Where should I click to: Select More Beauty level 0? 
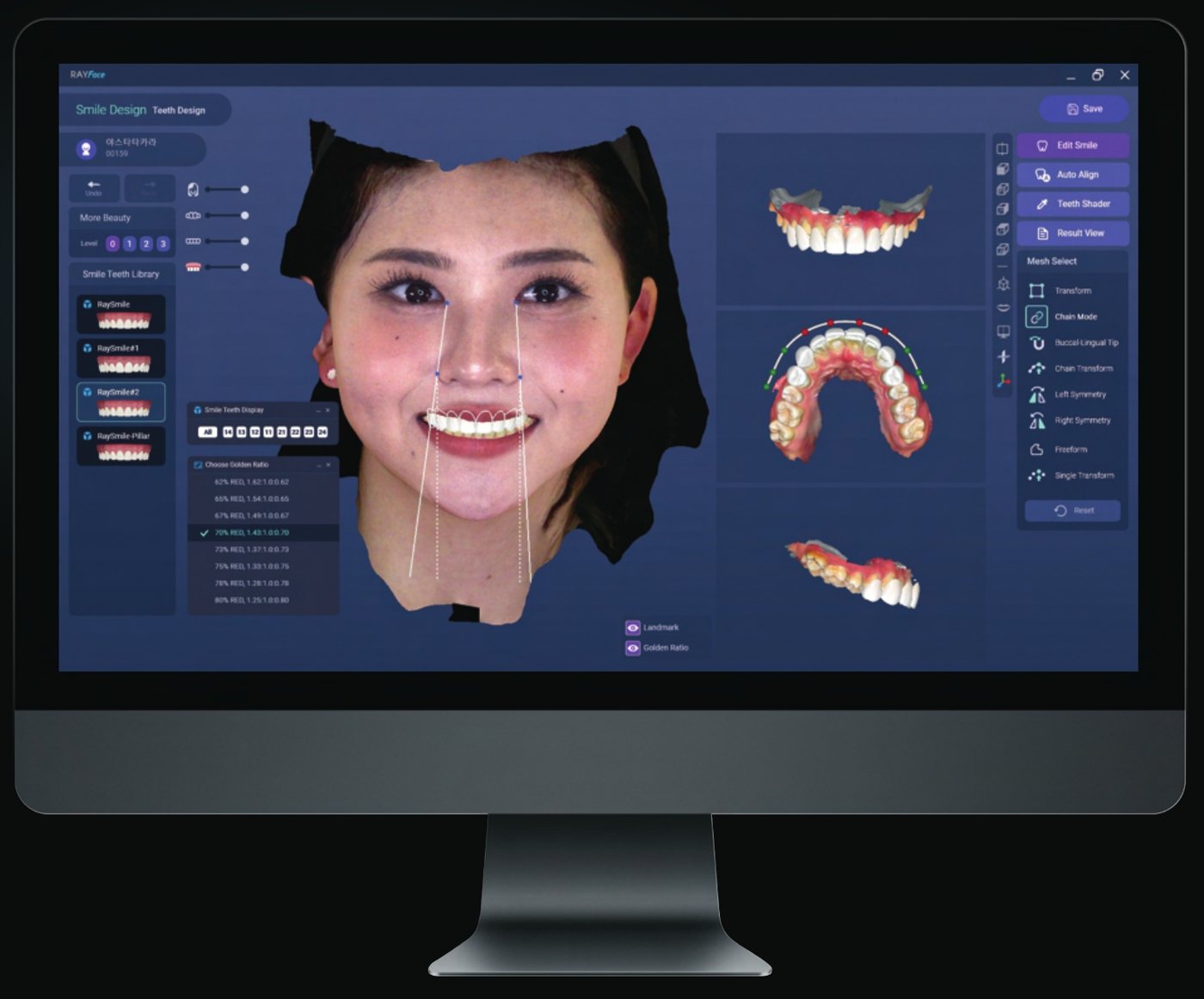tap(112, 244)
